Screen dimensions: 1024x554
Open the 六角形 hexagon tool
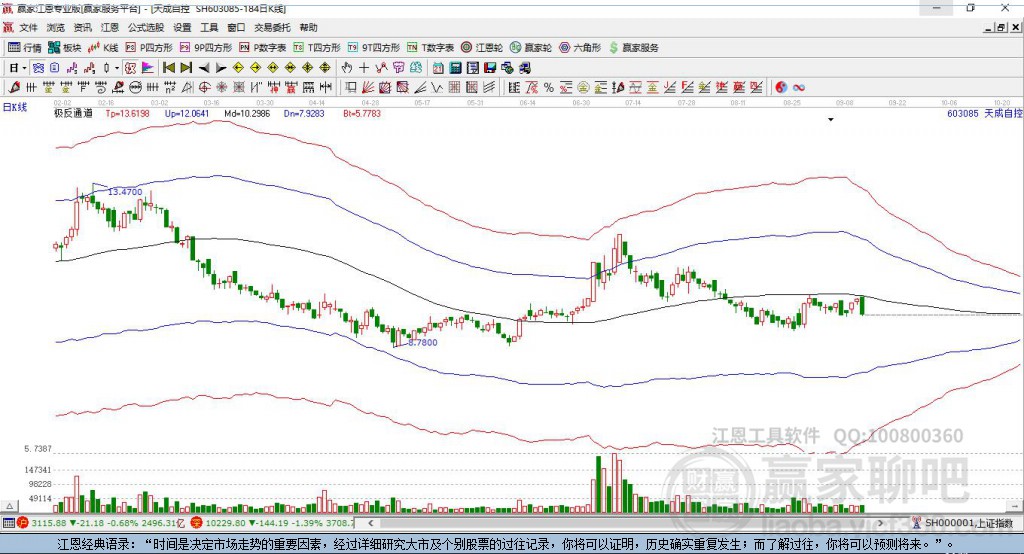point(580,48)
